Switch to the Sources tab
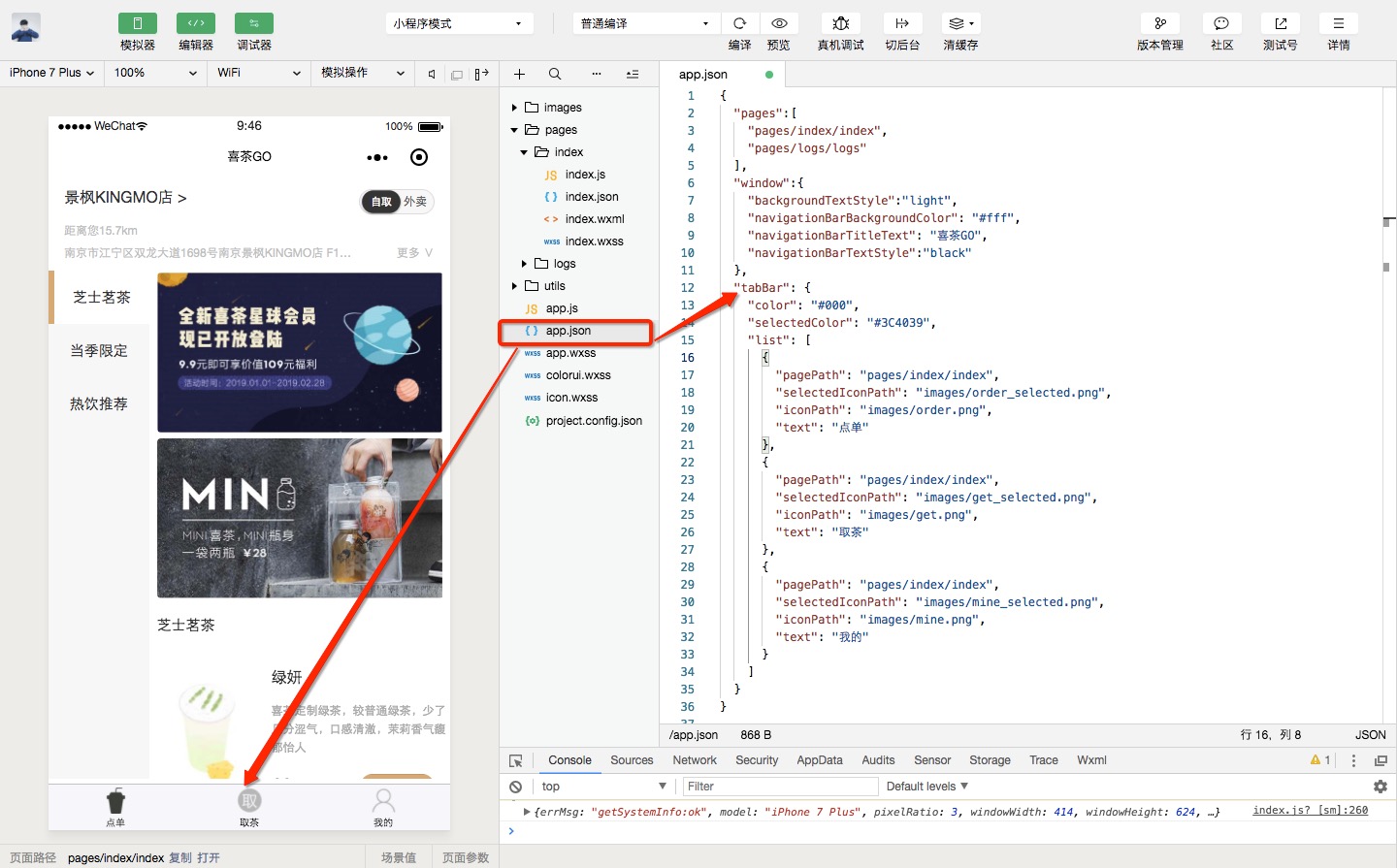This screenshot has height=868, width=1397. coord(632,760)
